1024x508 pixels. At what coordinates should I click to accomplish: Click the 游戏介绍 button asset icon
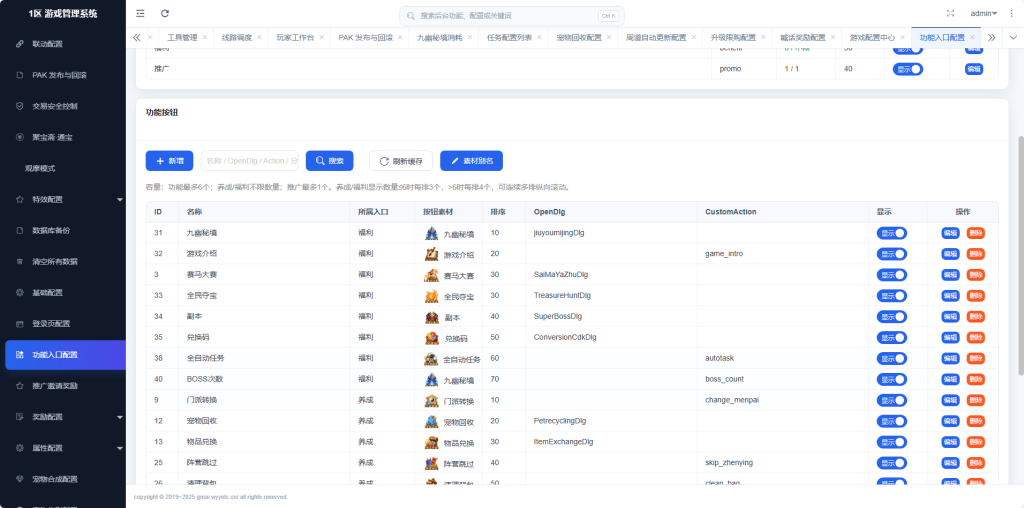click(x=431, y=254)
